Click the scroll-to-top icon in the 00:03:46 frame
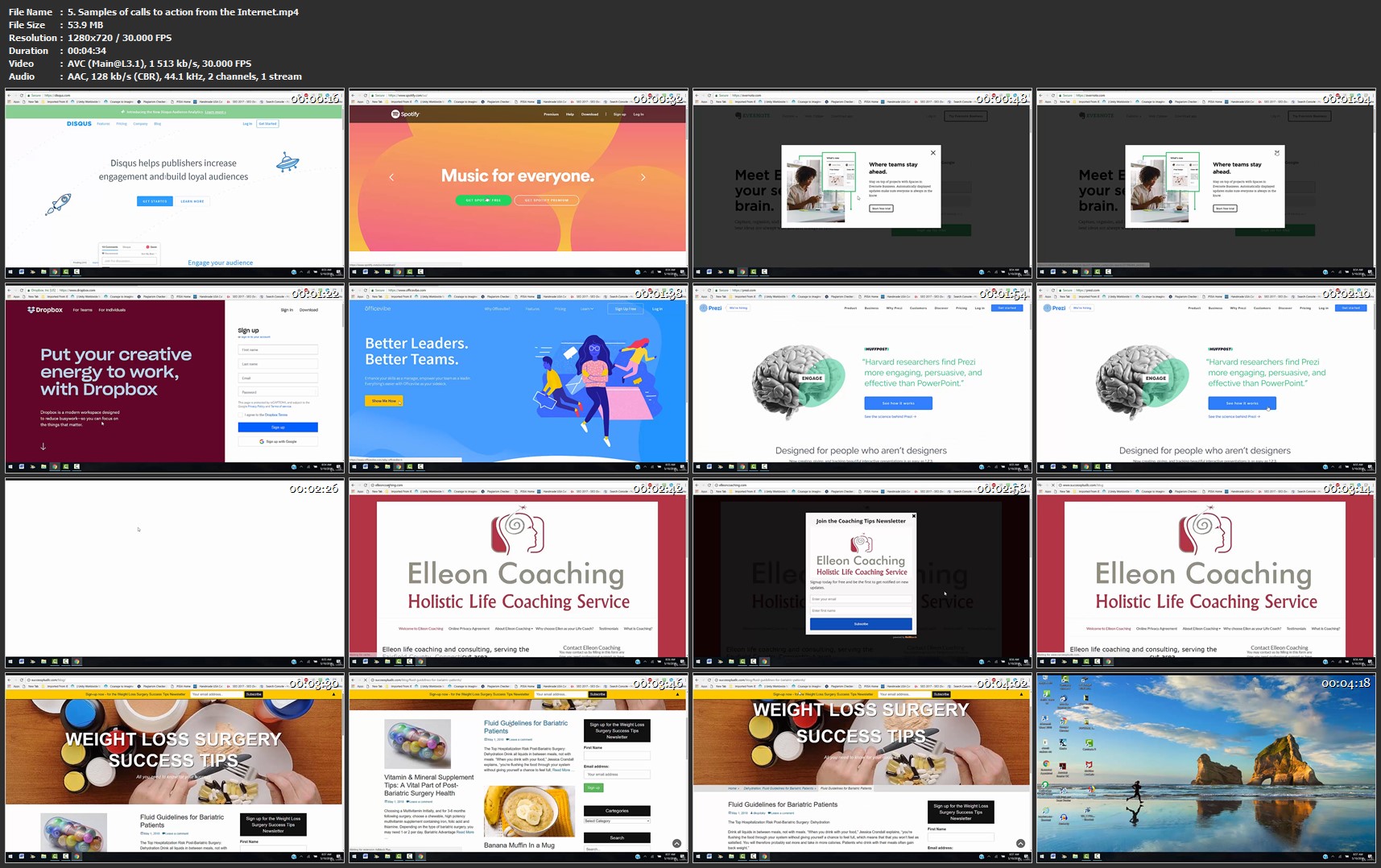1381x868 pixels. pos(676,844)
